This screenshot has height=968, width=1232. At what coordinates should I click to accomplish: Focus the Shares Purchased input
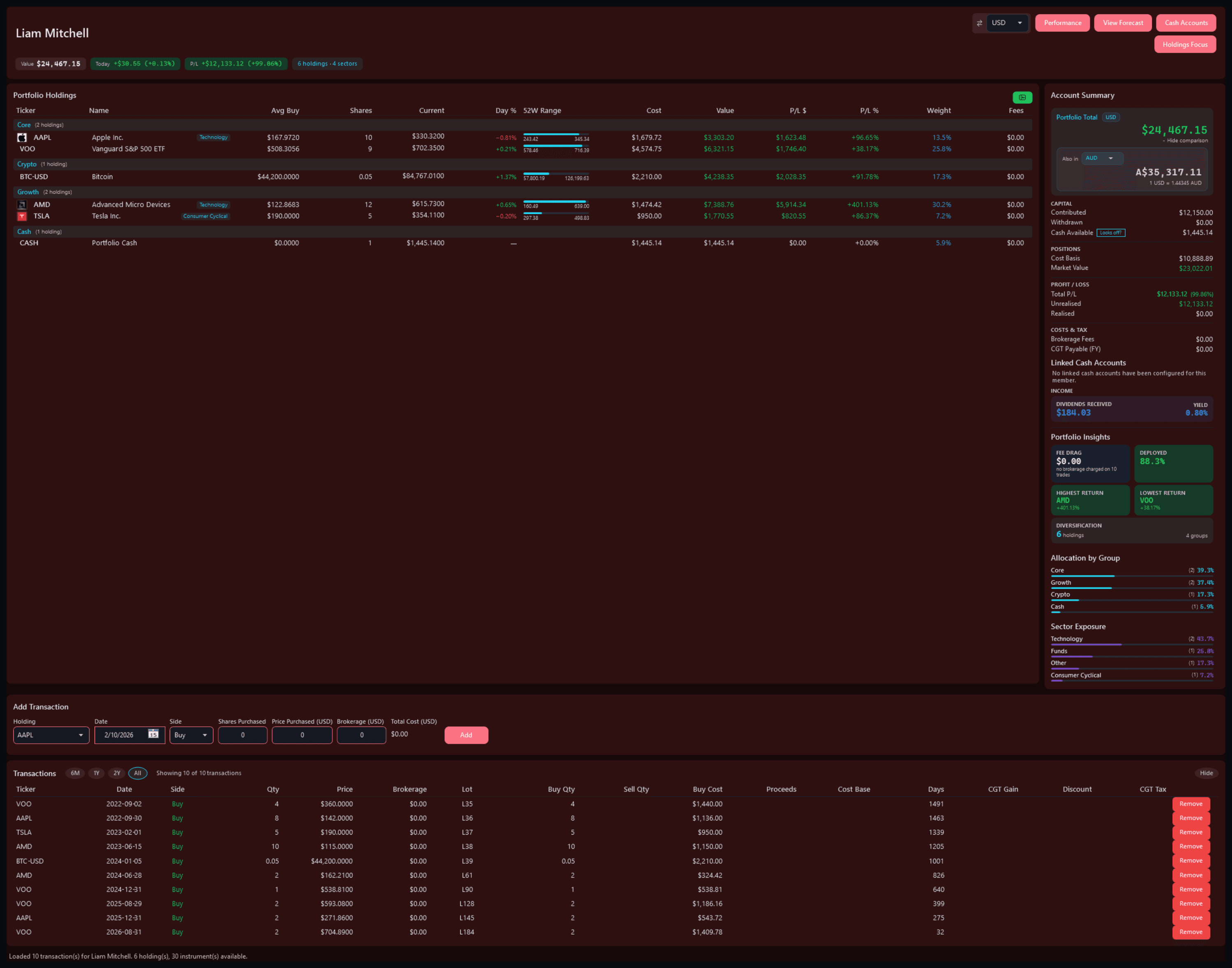(x=243, y=735)
